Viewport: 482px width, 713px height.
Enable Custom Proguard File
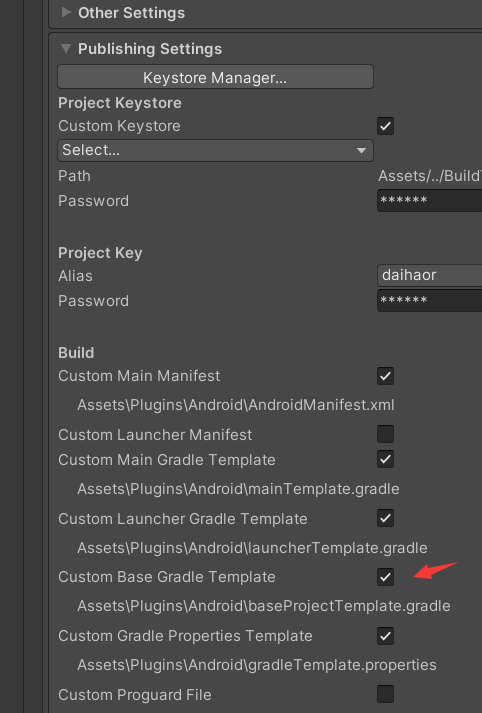(x=385, y=694)
